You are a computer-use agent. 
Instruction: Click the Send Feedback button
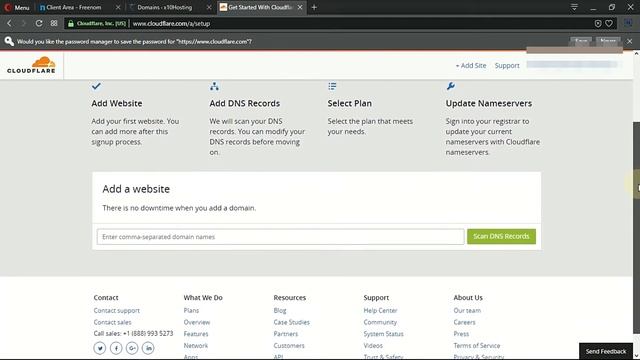(606, 351)
